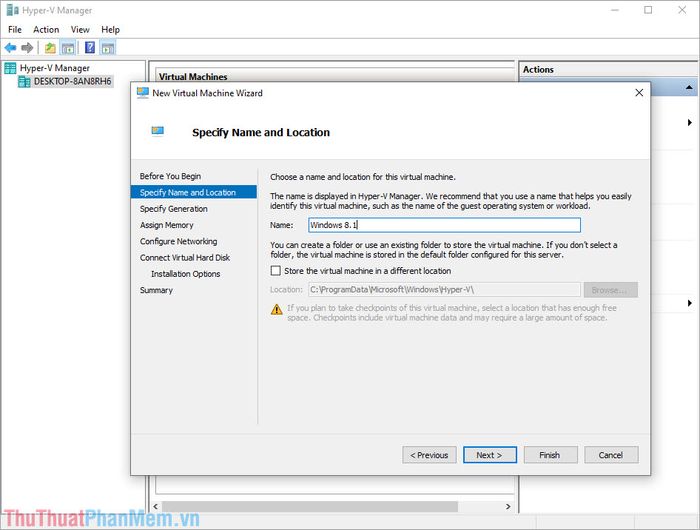Image resolution: width=700 pixels, height=530 pixels.
Task: Click the Next button in the wizard
Action: pos(490,455)
